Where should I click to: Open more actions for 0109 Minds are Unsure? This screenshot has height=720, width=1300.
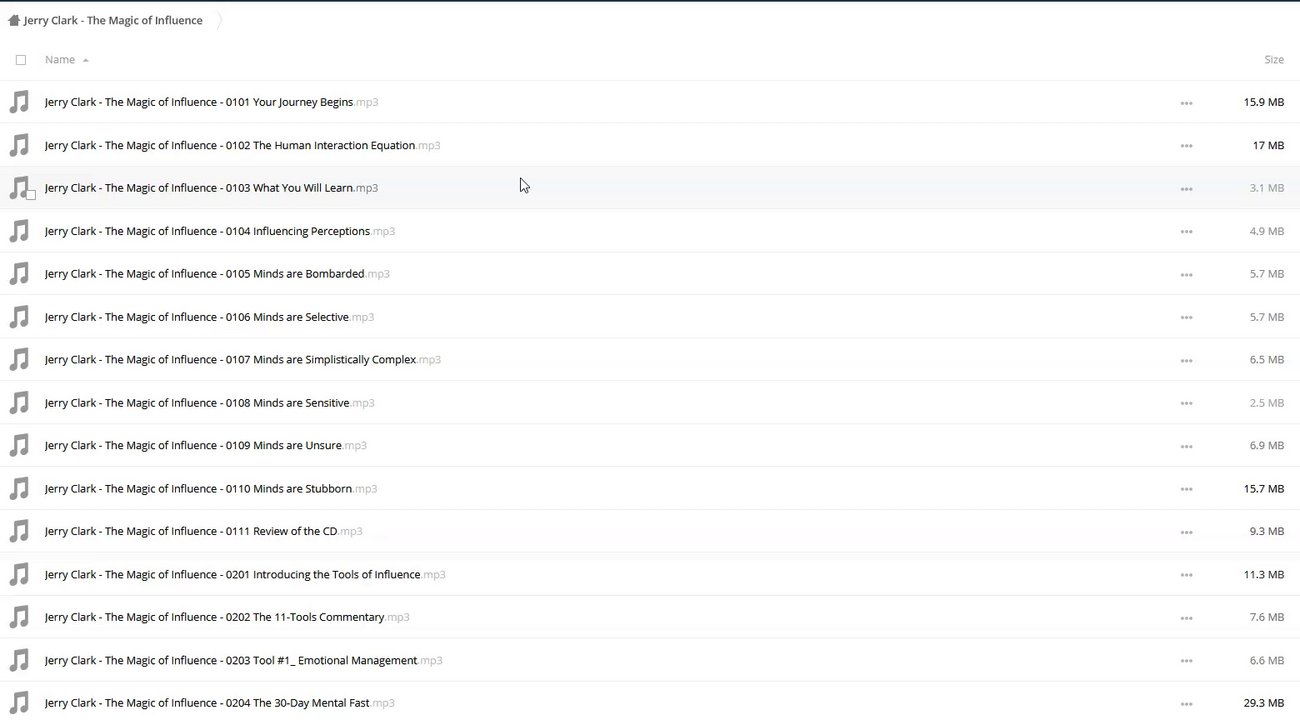tap(1186, 447)
